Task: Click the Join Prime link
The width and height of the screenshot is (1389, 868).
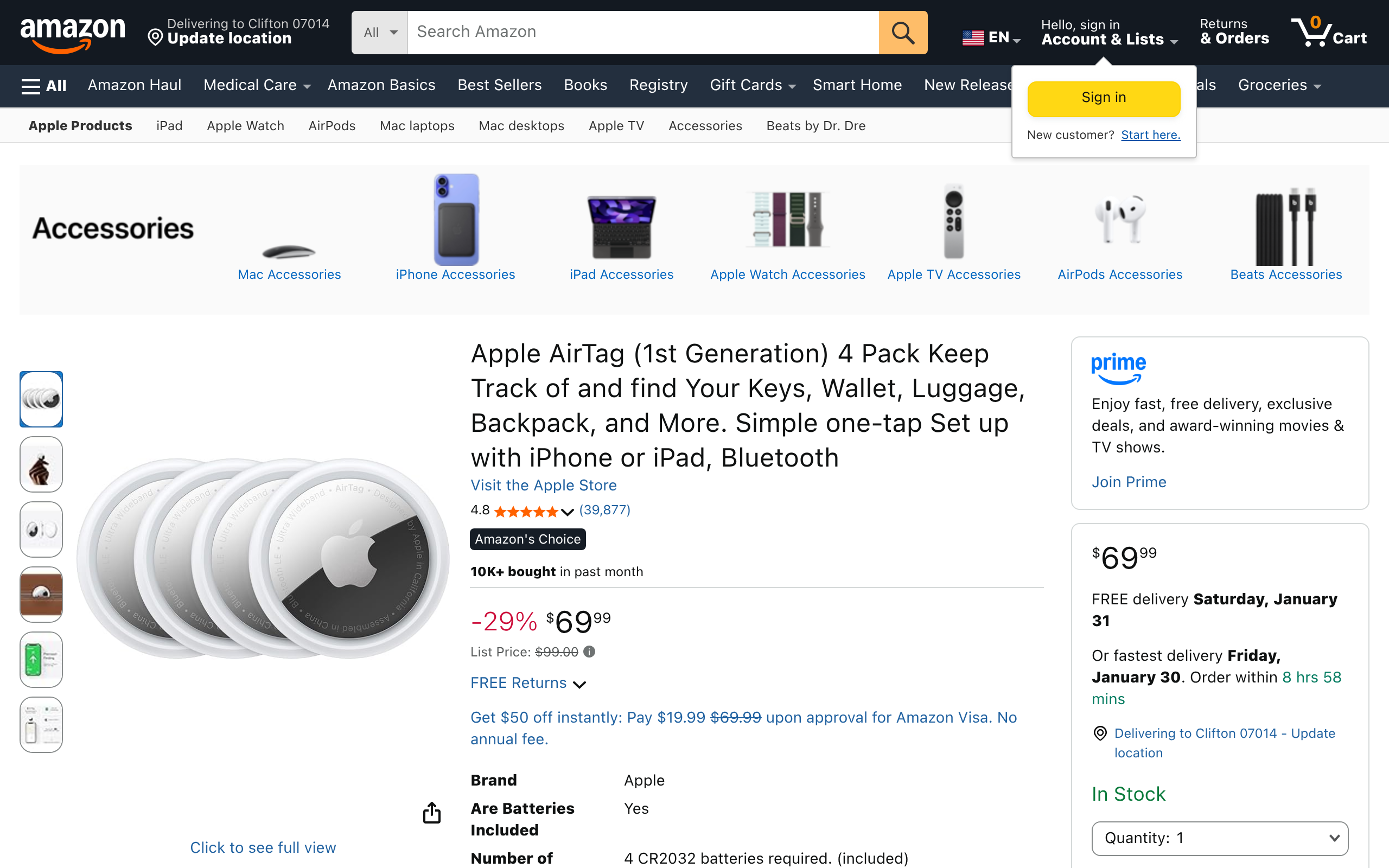Action: coord(1129,482)
